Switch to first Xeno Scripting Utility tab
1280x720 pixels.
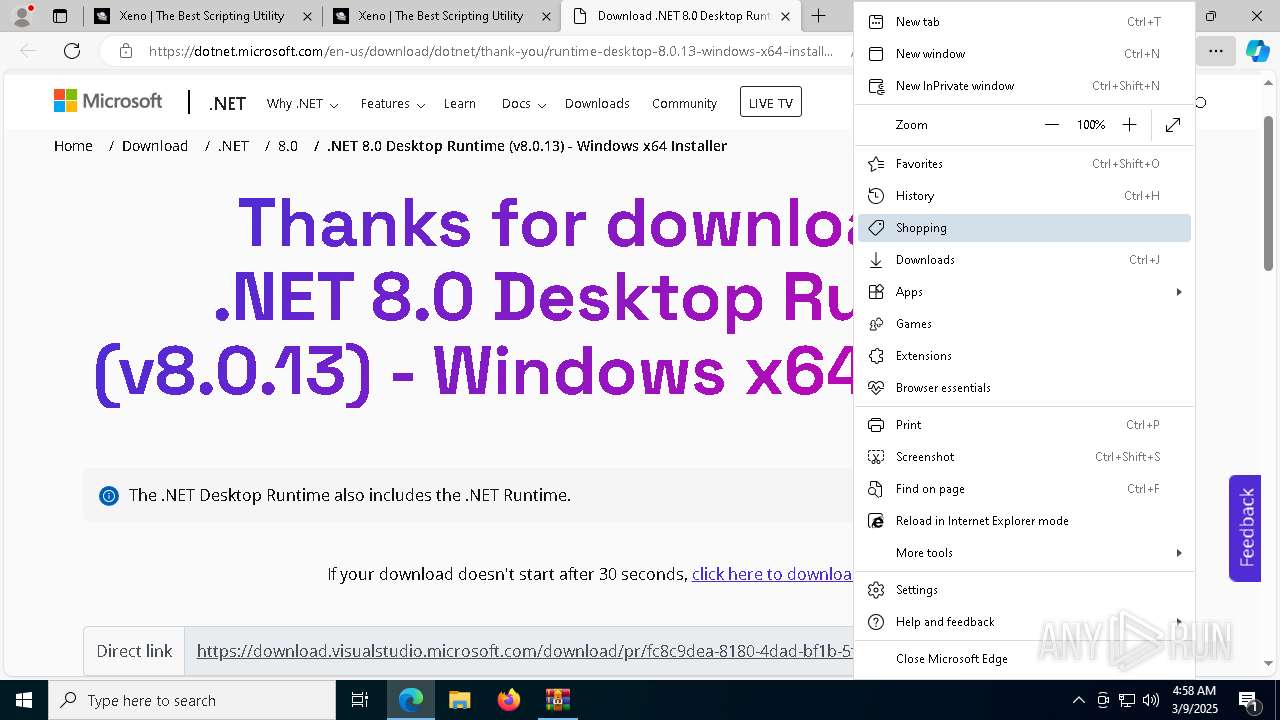pyautogui.click(x=202, y=16)
